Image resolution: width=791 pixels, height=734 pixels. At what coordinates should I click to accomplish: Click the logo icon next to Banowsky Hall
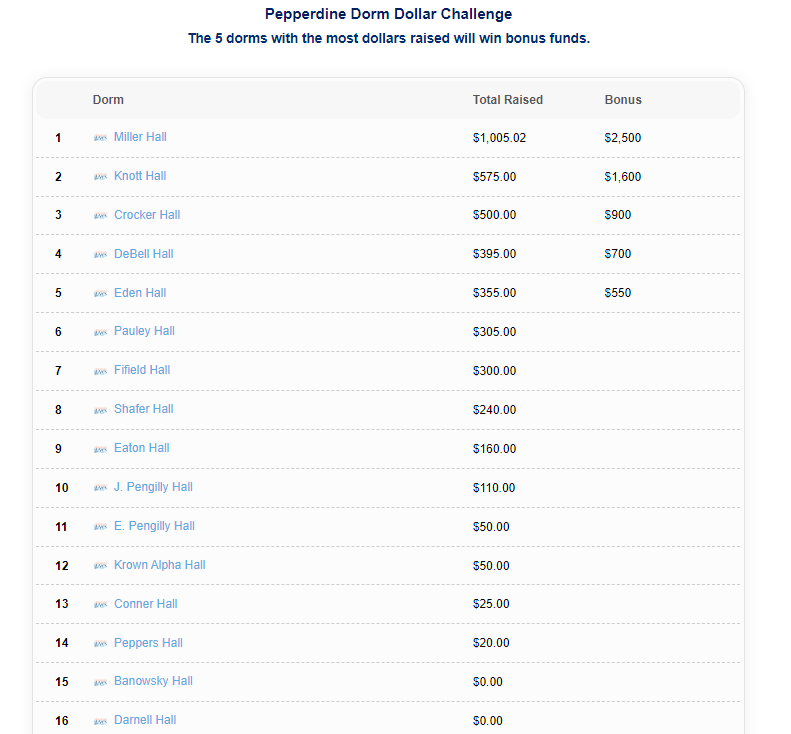(x=100, y=682)
